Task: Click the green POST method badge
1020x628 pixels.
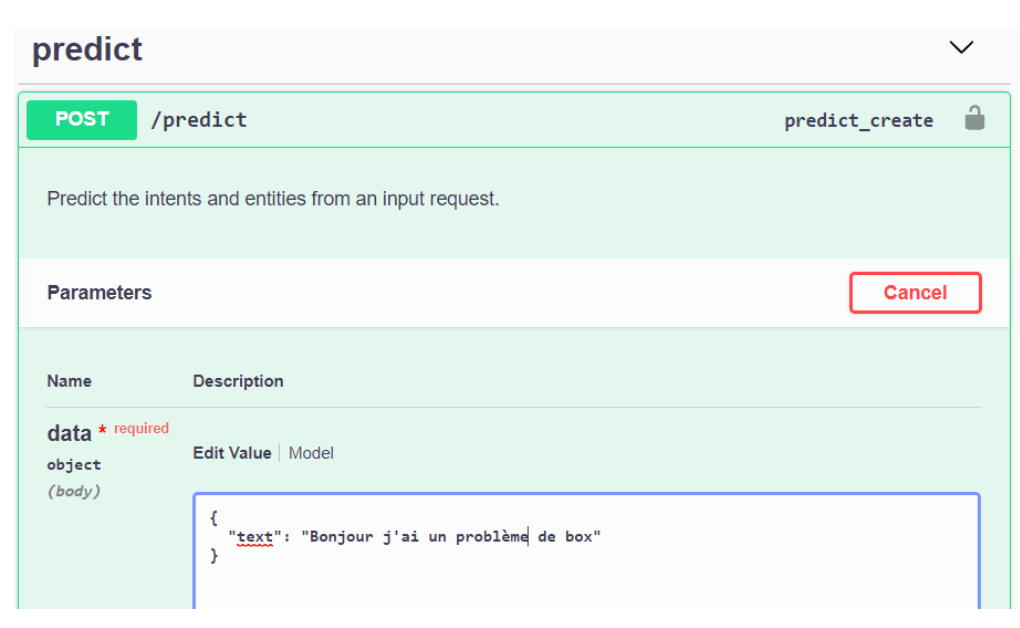Action: click(82, 120)
